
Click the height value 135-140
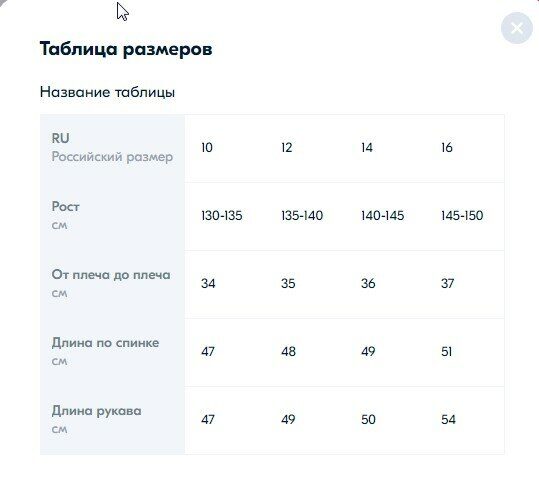302,216
